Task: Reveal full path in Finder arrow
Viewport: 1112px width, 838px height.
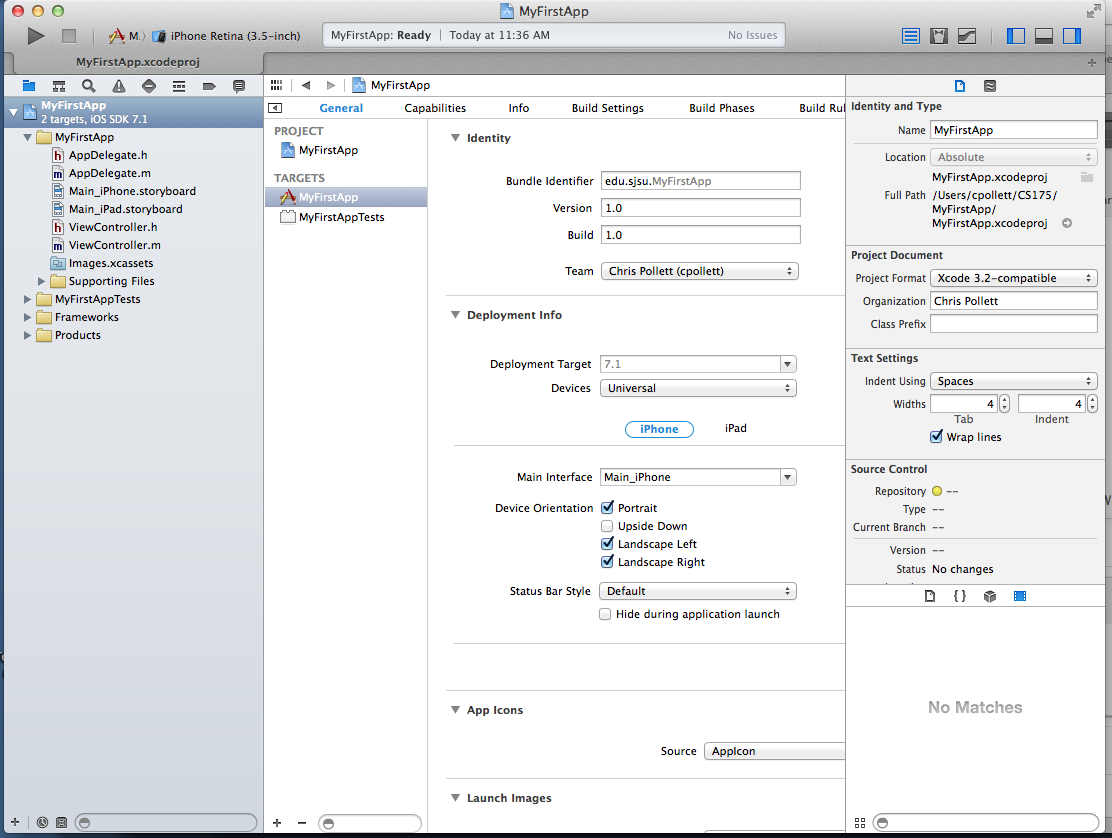Action: tap(1067, 223)
